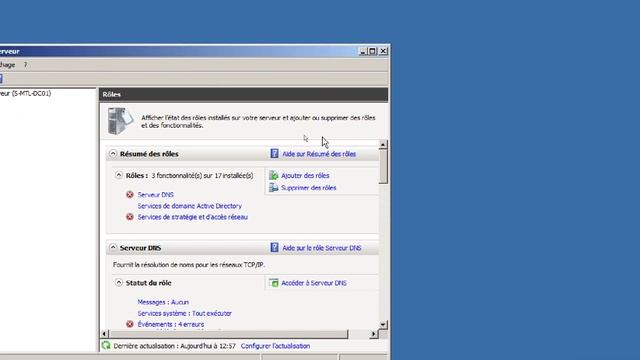
Task: Click the Ajouter des rôles link
Action: click(x=305, y=176)
